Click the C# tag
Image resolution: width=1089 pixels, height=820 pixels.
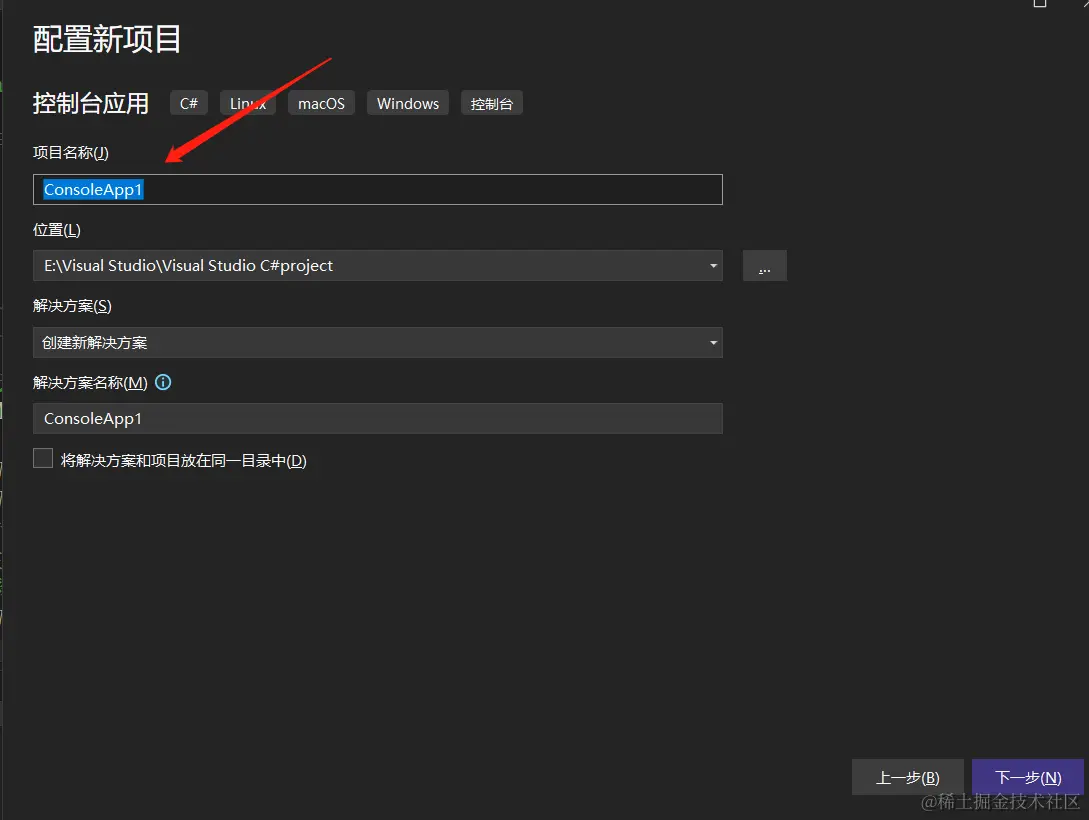point(189,103)
